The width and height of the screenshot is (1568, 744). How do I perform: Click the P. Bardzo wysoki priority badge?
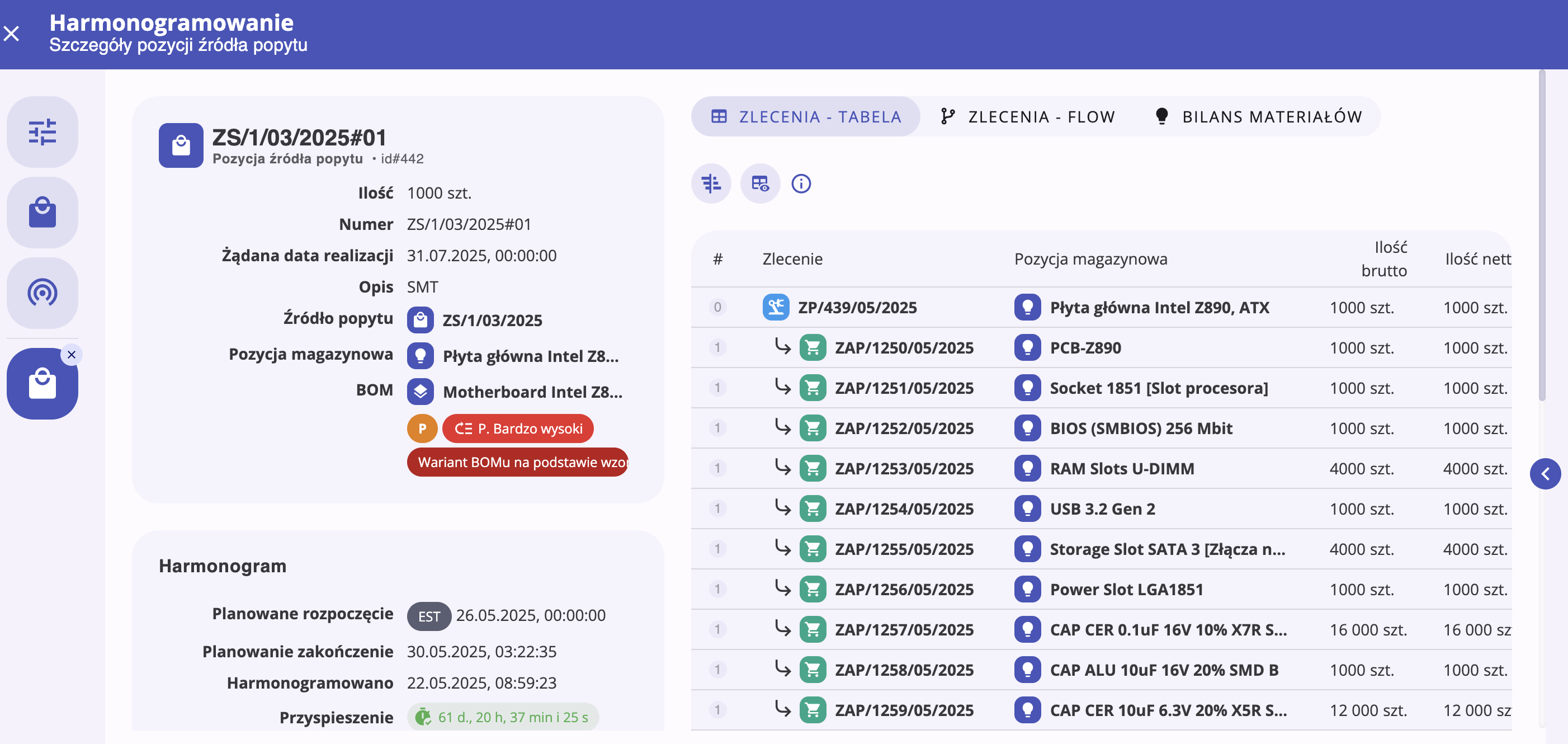coord(518,428)
